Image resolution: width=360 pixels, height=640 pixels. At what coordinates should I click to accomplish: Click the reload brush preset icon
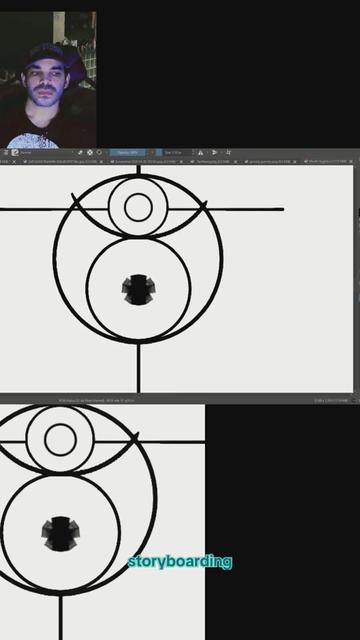[x=99, y=153]
